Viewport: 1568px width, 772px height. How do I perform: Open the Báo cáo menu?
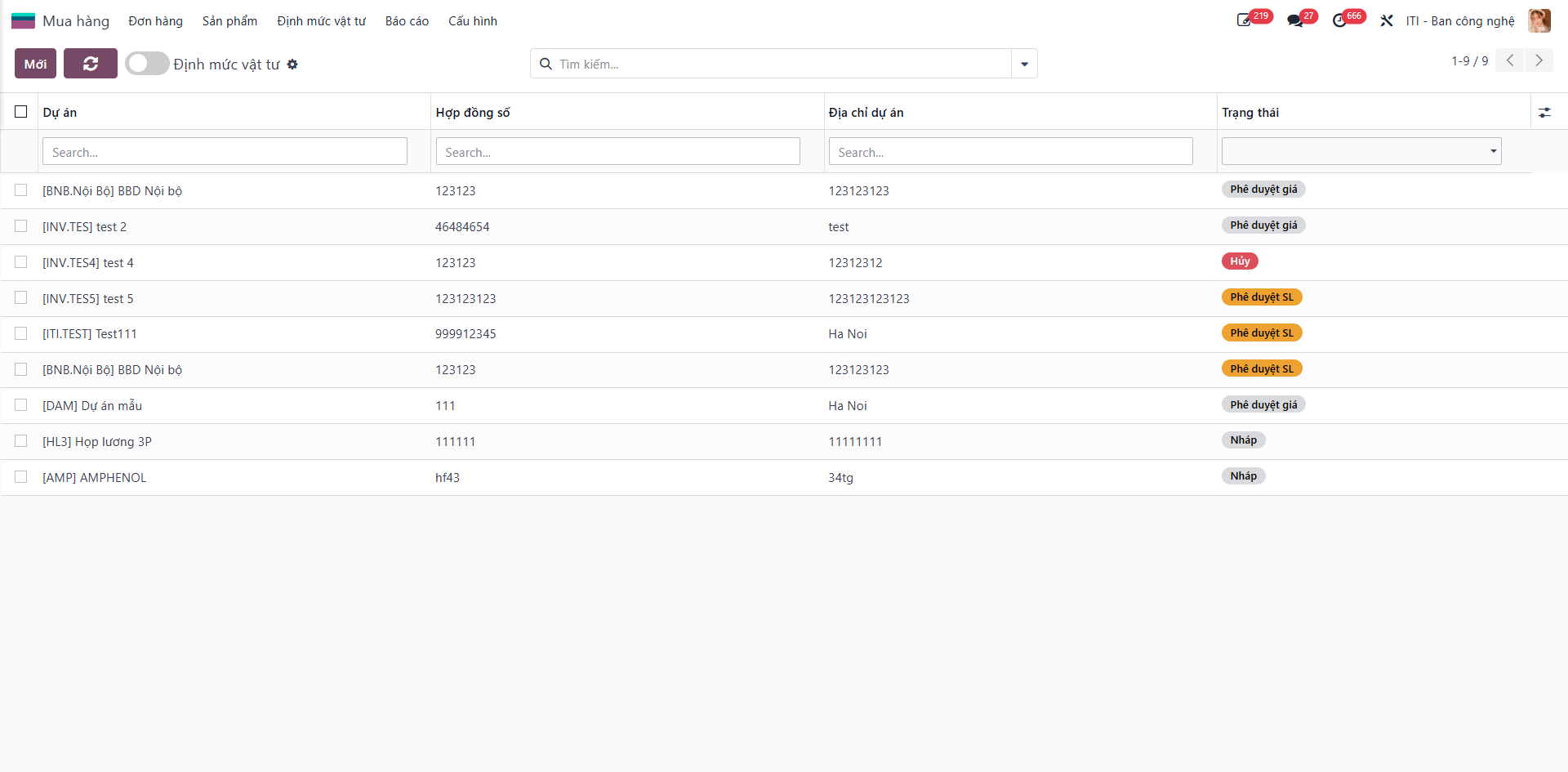tap(407, 21)
